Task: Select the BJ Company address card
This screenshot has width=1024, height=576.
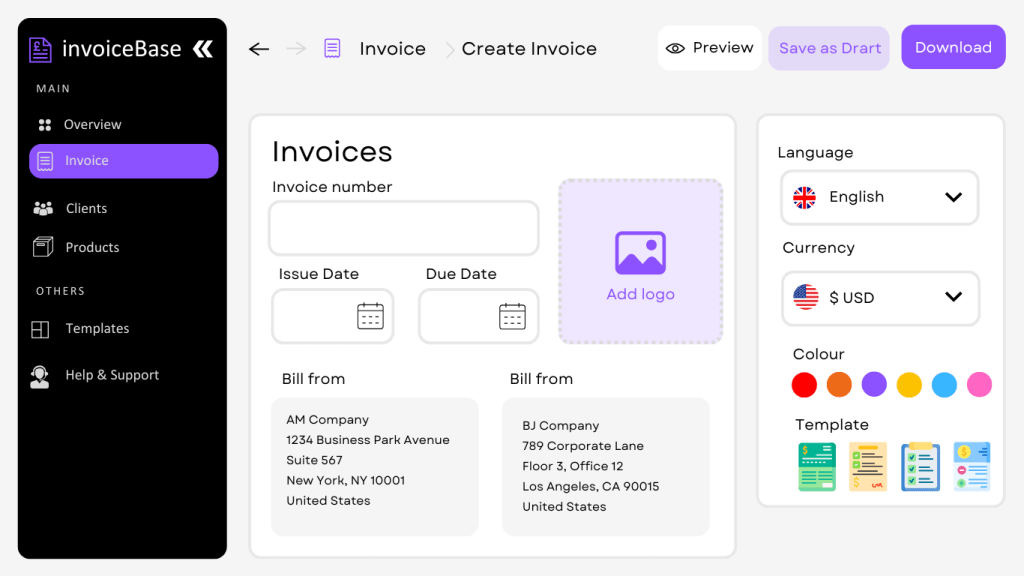Action: (x=605, y=466)
